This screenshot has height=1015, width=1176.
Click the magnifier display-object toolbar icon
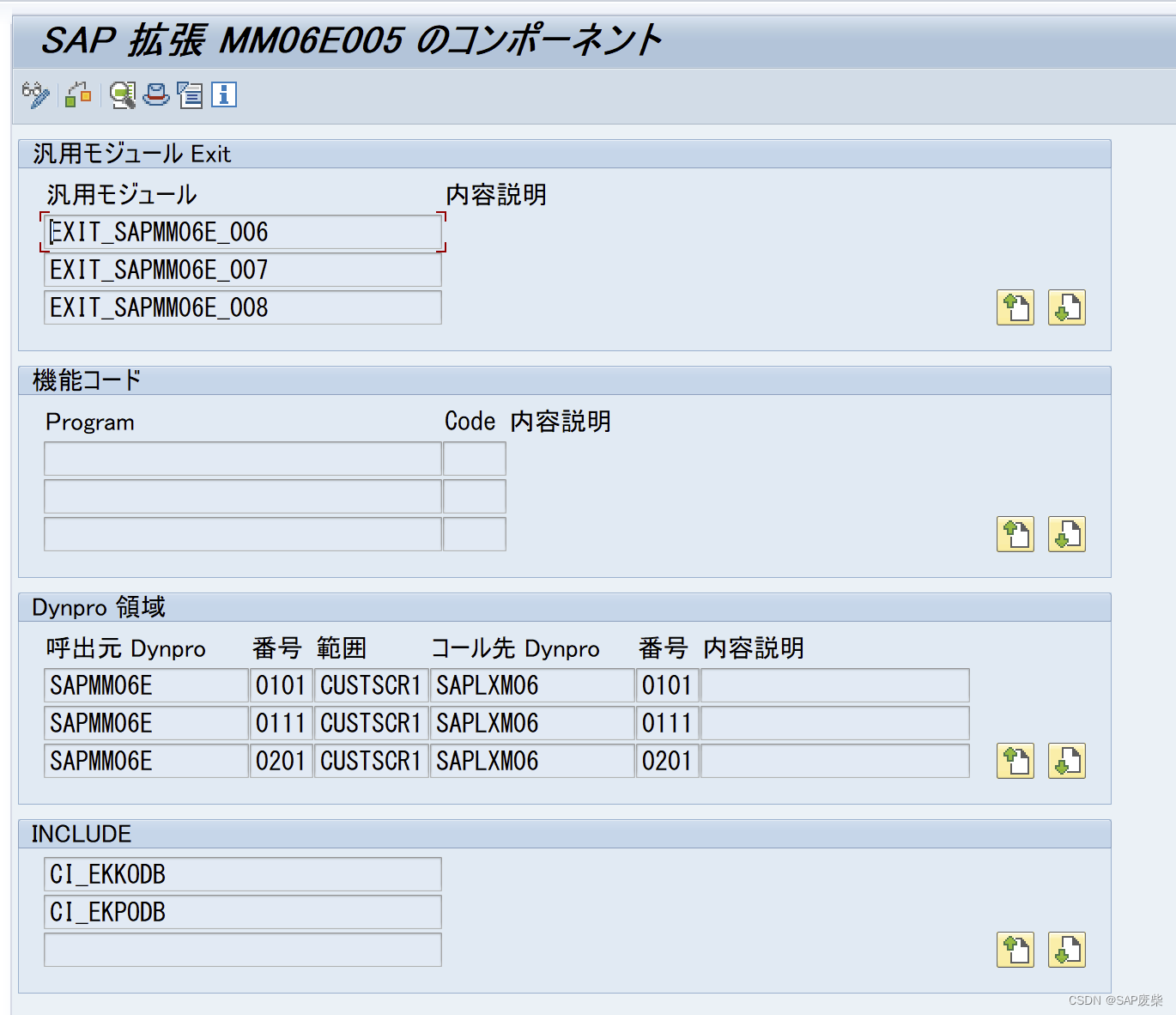tap(123, 94)
